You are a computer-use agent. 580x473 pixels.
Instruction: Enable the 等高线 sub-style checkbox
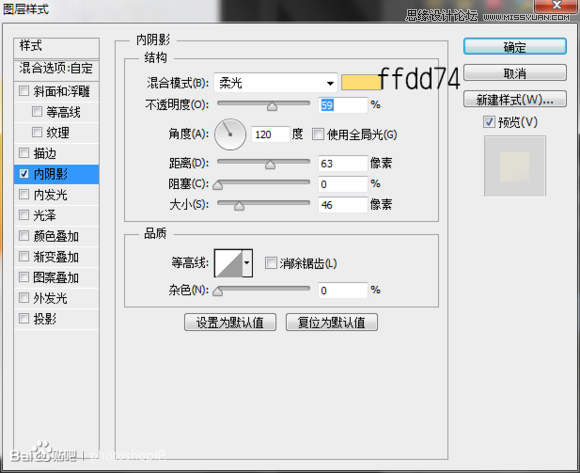tap(37, 111)
